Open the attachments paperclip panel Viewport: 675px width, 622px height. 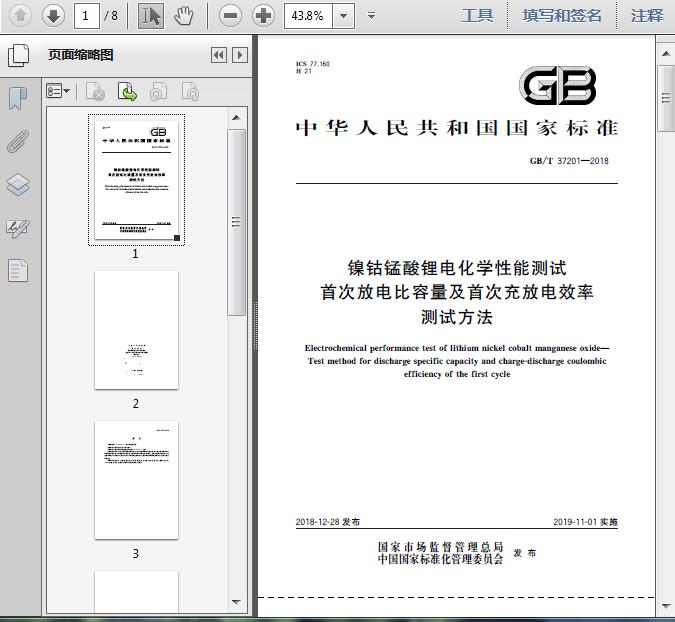[x=18, y=141]
